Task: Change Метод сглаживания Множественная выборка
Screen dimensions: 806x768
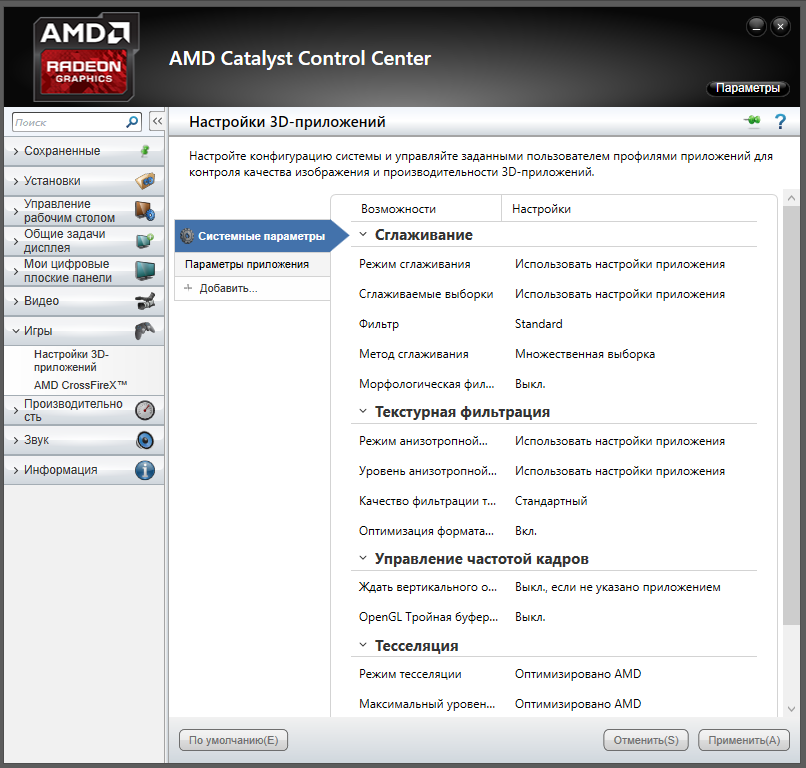Action: click(x=585, y=354)
